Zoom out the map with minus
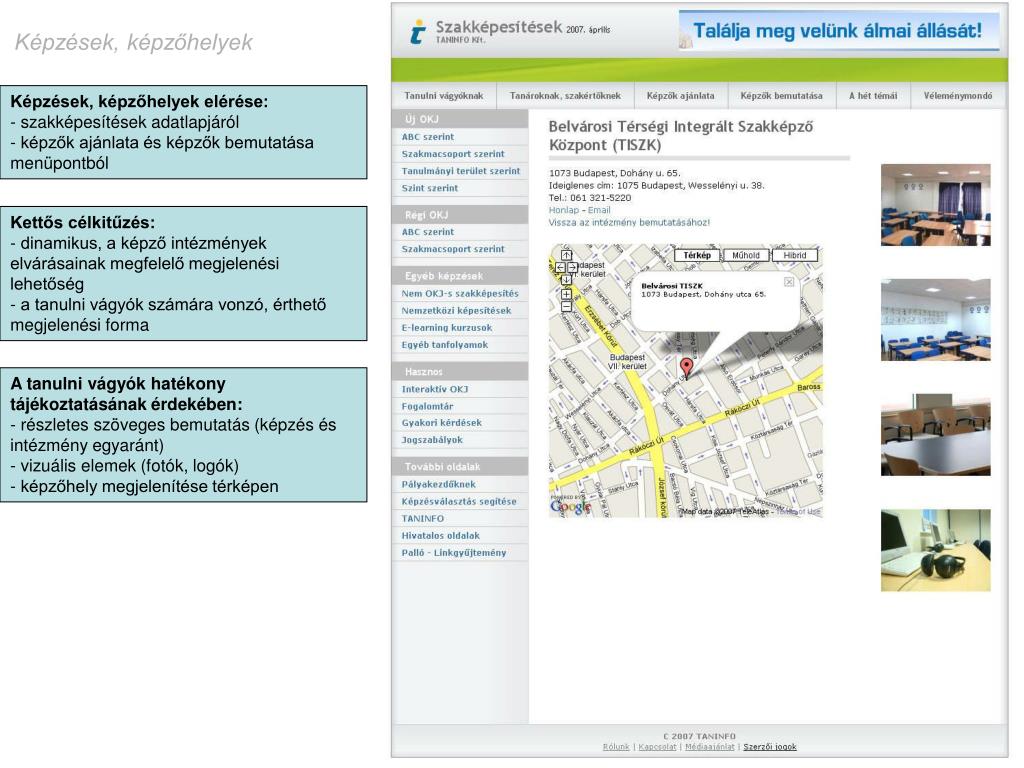 [566, 306]
